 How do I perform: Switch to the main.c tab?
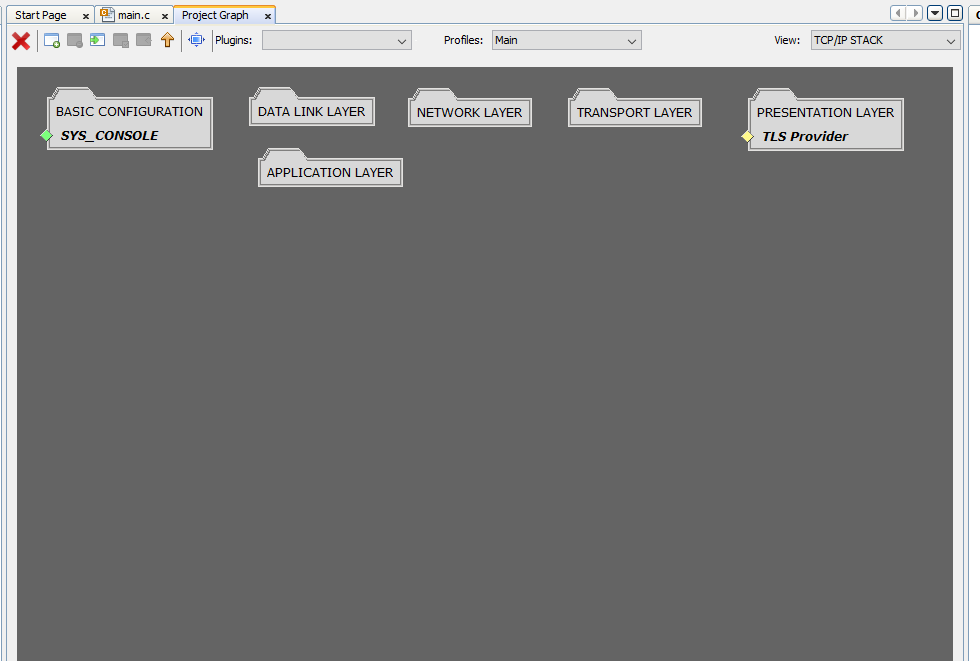coord(134,16)
